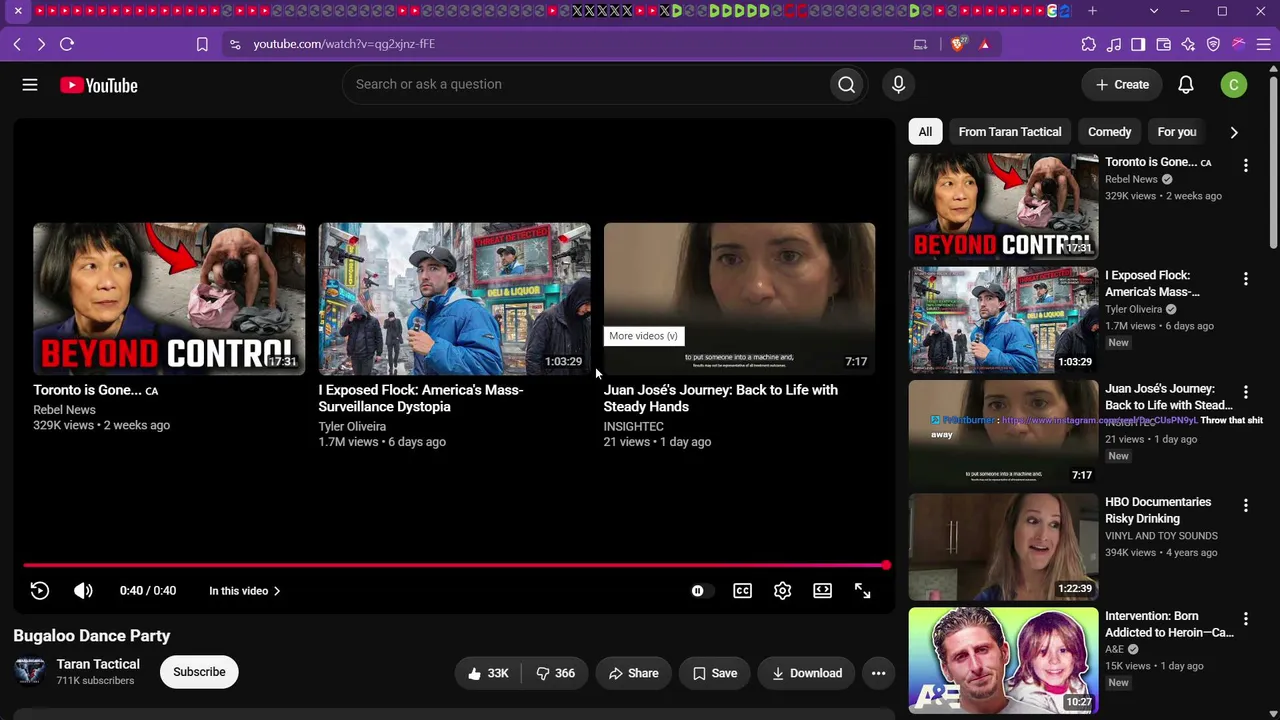
Task: Open options menu for Intervention: Born Addicted
Action: [x=1245, y=619]
